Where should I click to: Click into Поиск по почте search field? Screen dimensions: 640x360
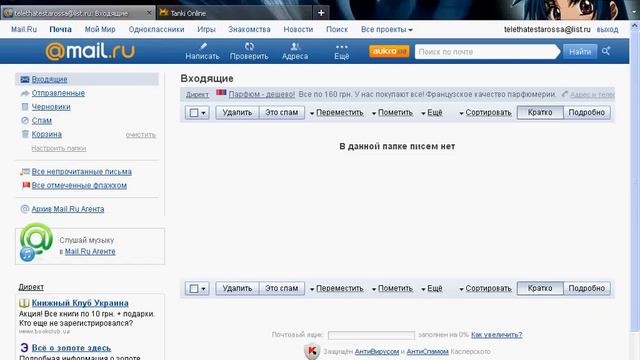[487, 52]
